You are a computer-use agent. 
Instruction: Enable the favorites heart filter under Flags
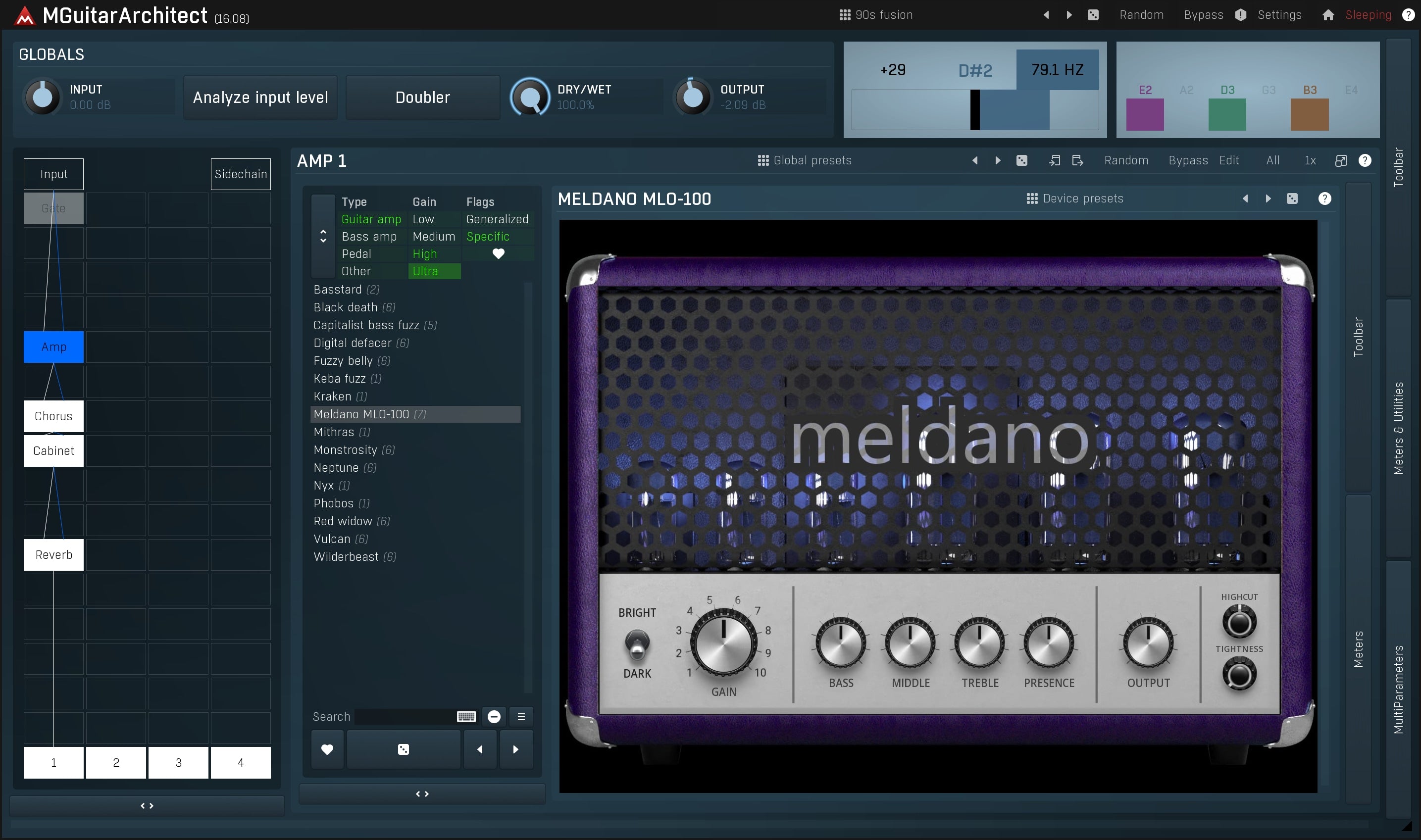coord(498,253)
